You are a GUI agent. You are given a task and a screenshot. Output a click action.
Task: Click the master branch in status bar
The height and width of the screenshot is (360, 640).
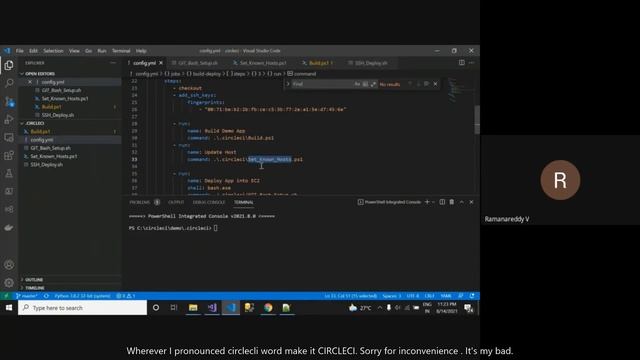click(27, 296)
